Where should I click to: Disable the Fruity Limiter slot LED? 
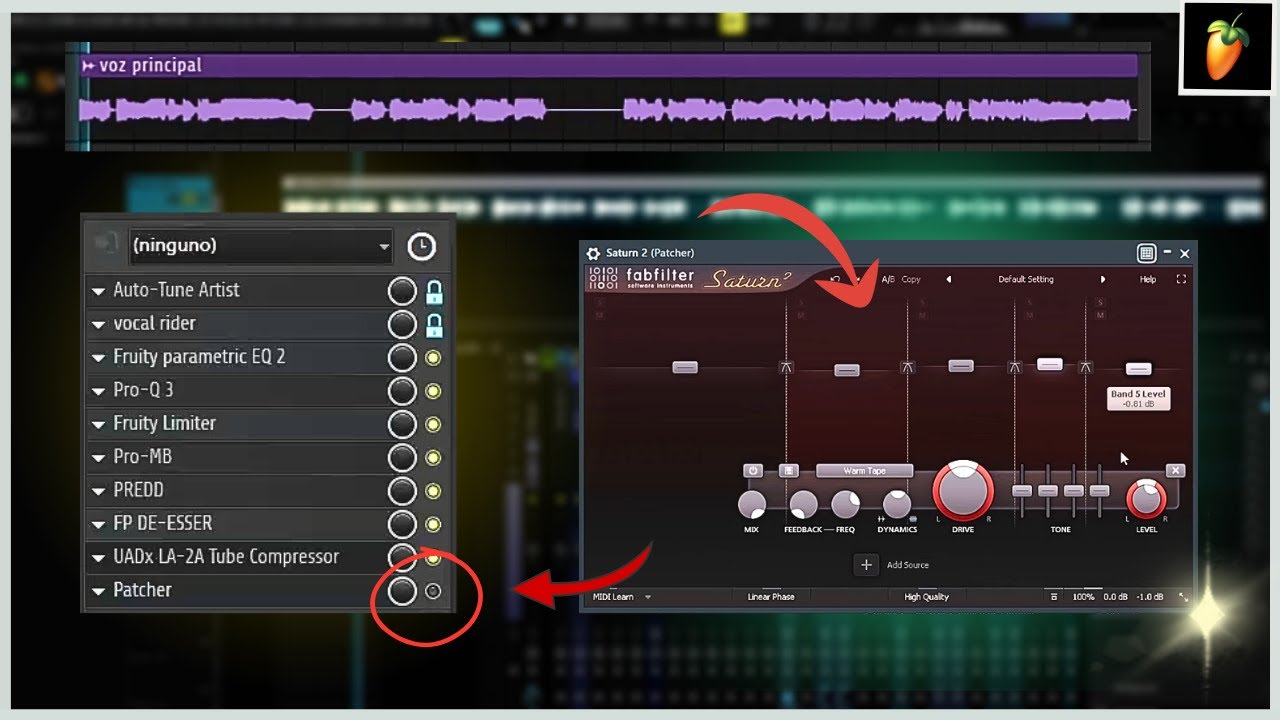point(433,425)
